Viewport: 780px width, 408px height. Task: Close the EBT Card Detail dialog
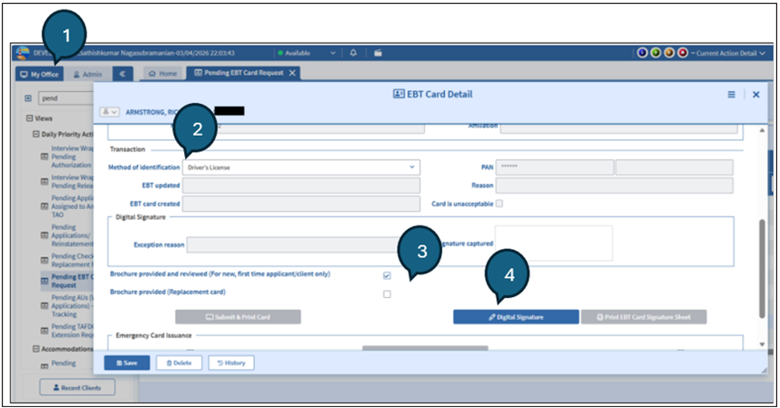756,95
